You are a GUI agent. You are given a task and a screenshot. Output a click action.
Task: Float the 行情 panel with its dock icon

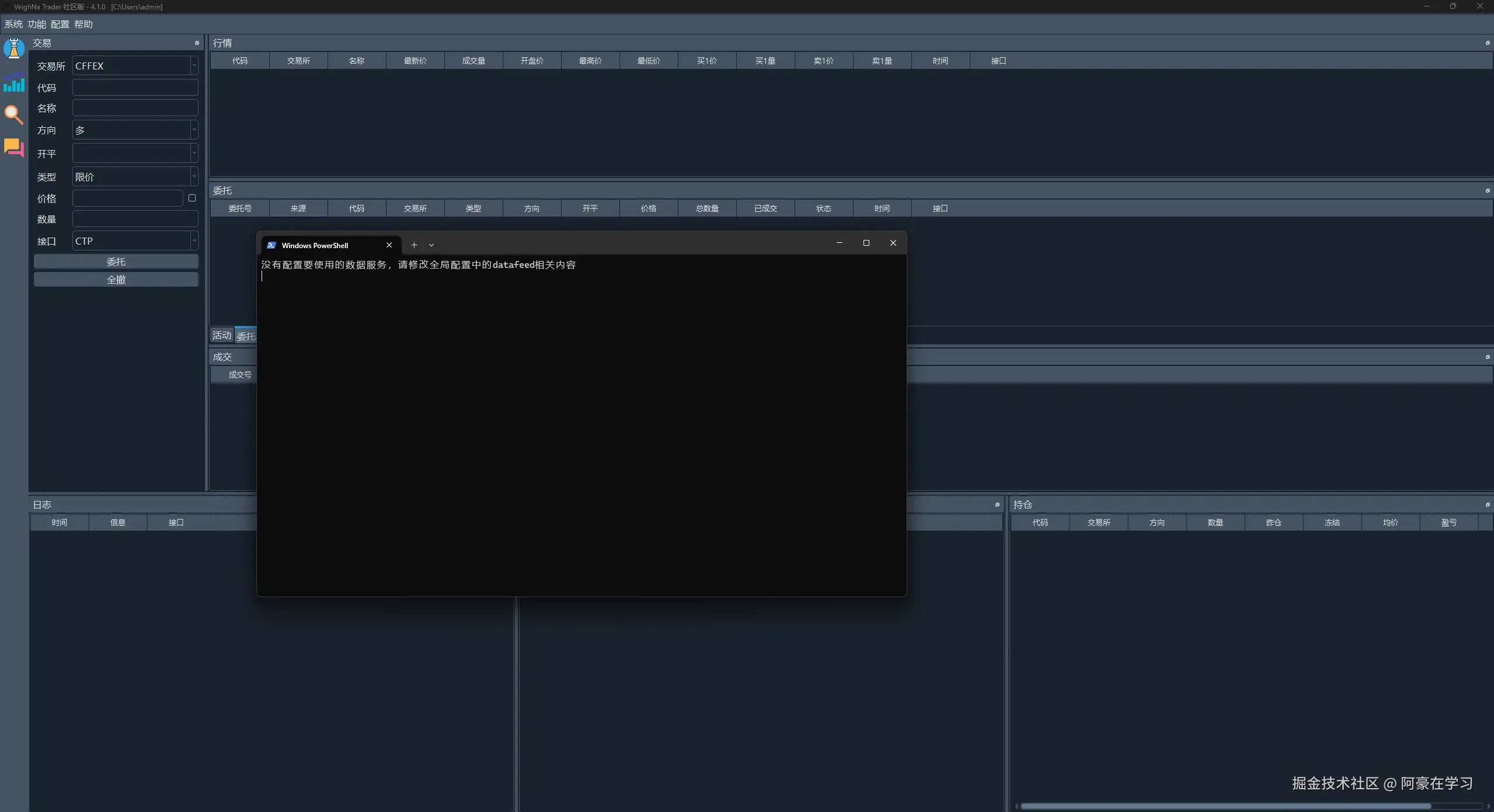(1487, 43)
